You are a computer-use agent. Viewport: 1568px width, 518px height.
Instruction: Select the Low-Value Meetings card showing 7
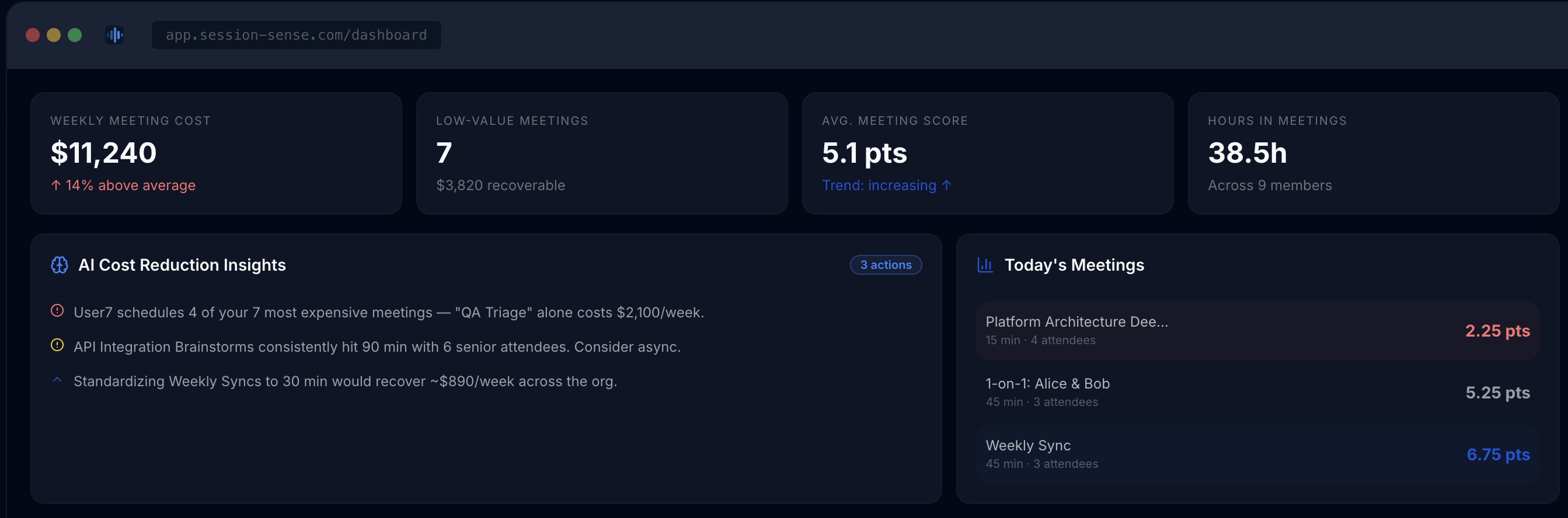[x=601, y=153]
